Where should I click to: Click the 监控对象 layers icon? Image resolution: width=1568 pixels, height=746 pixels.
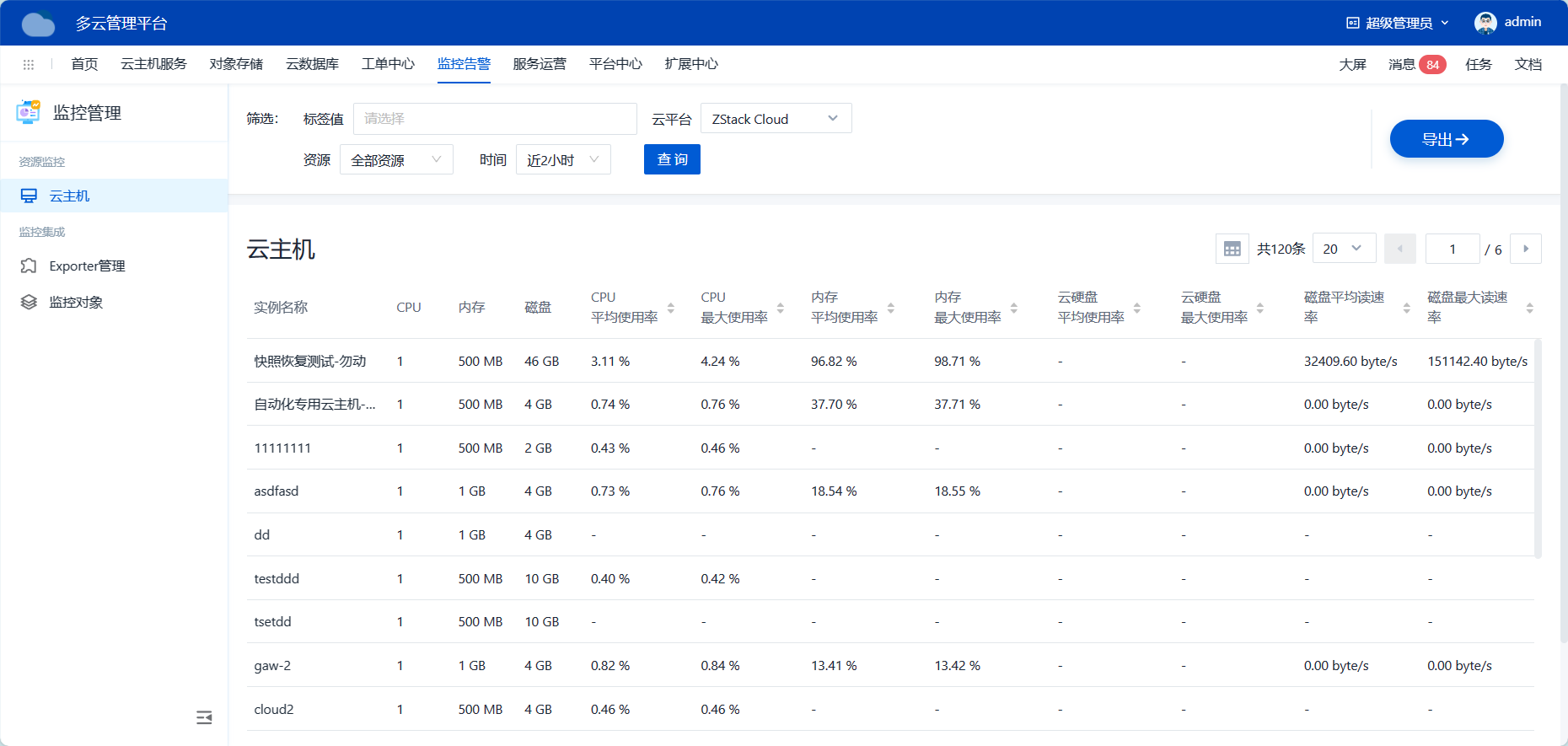pos(29,303)
